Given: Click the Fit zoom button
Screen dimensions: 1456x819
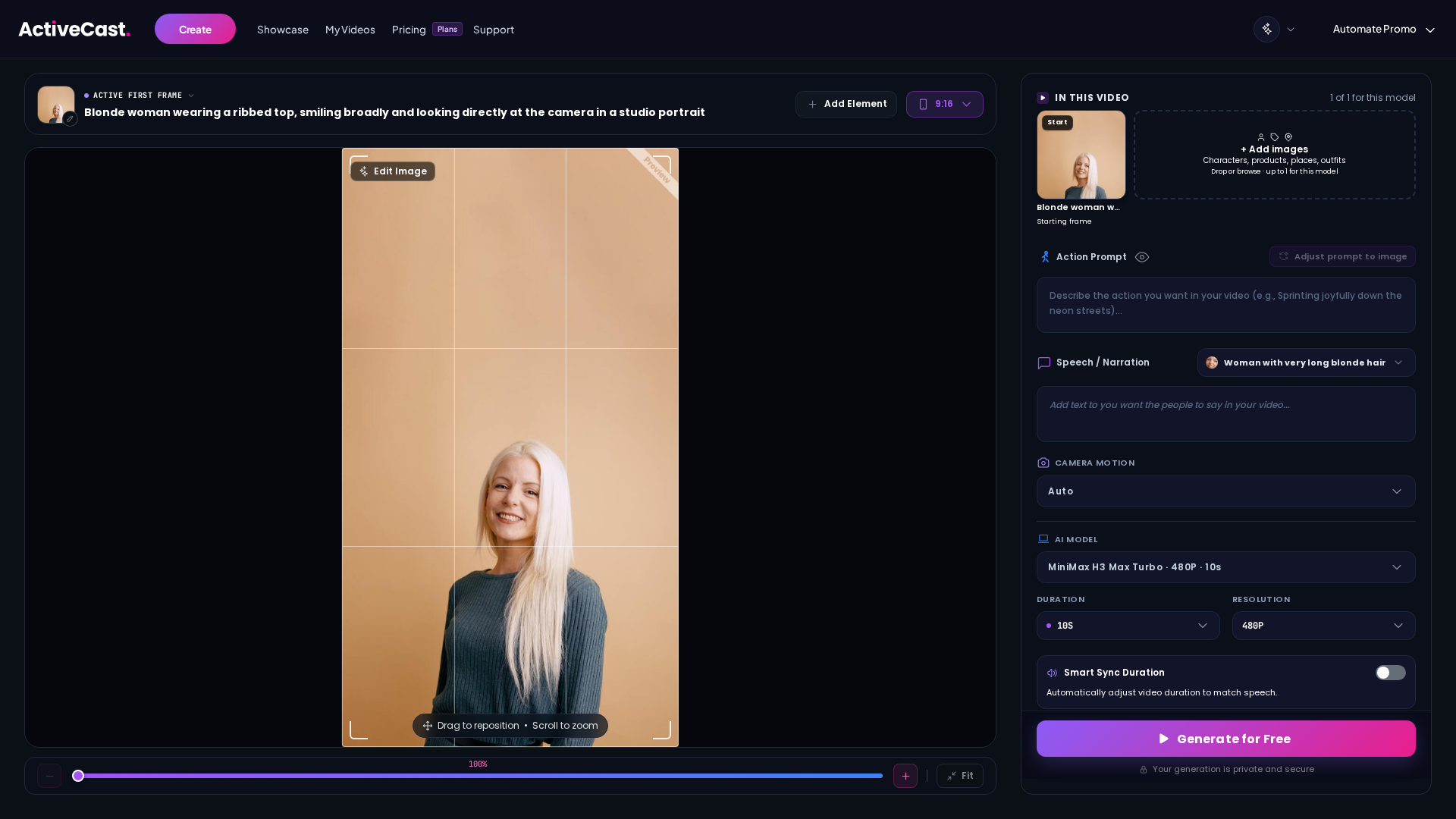Looking at the screenshot, I should (960, 776).
